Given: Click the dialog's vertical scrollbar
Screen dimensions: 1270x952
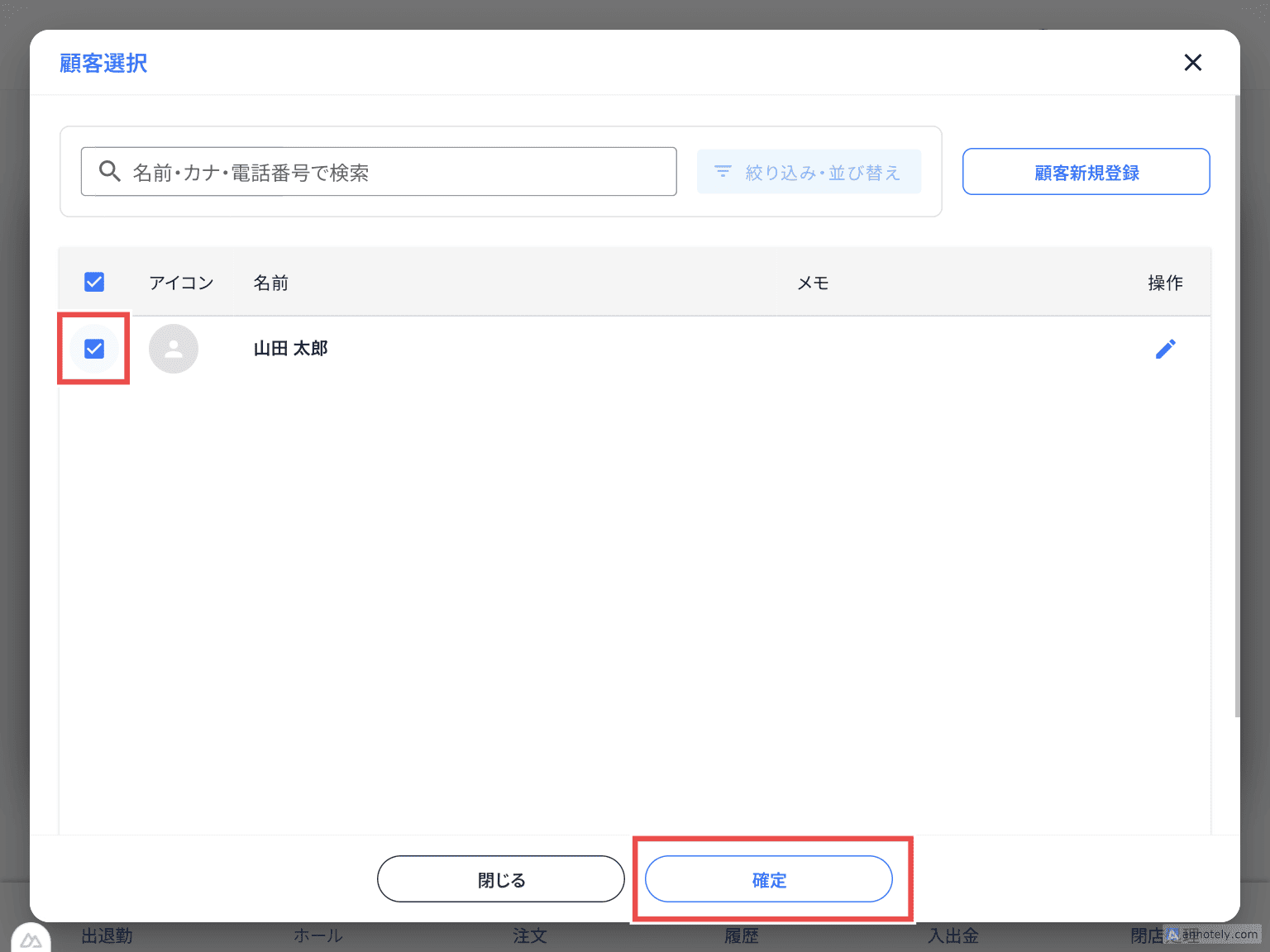Looking at the screenshot, I should point(1237,405).
